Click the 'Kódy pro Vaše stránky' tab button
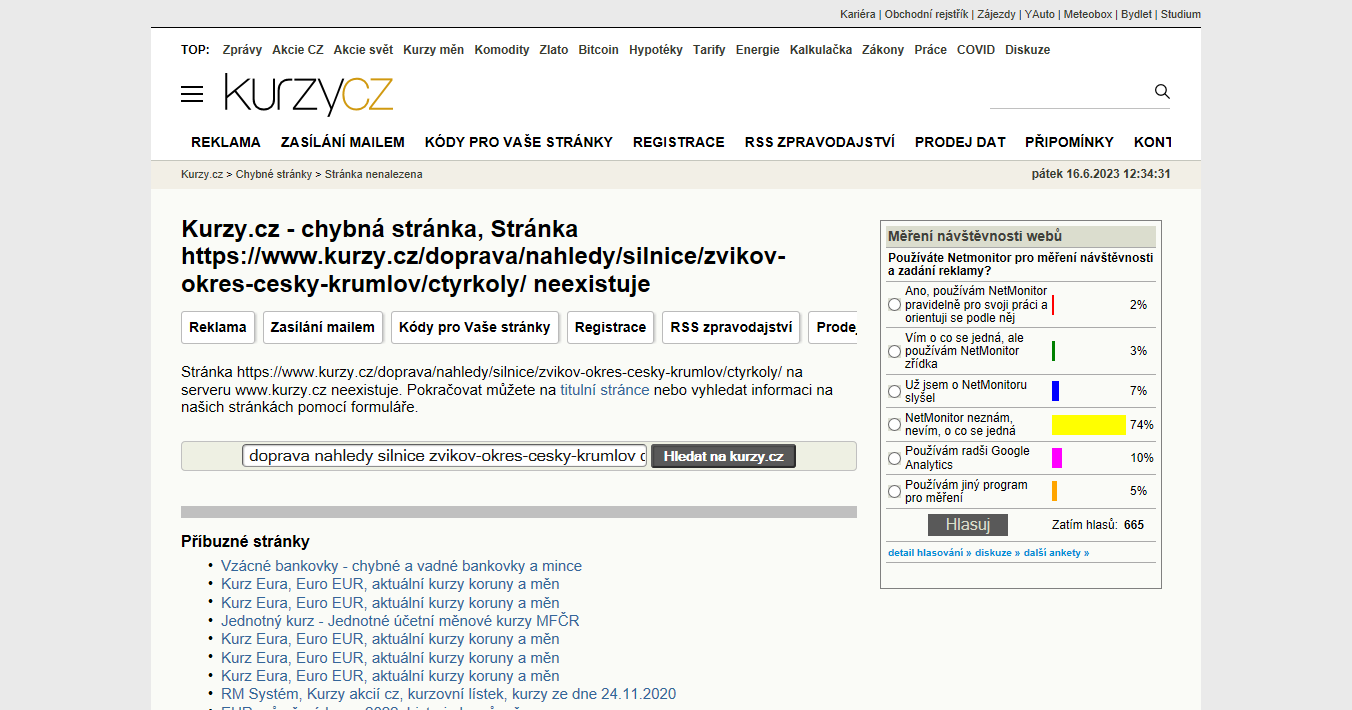This screenshot has height=710, width=1352. (475, 327)
